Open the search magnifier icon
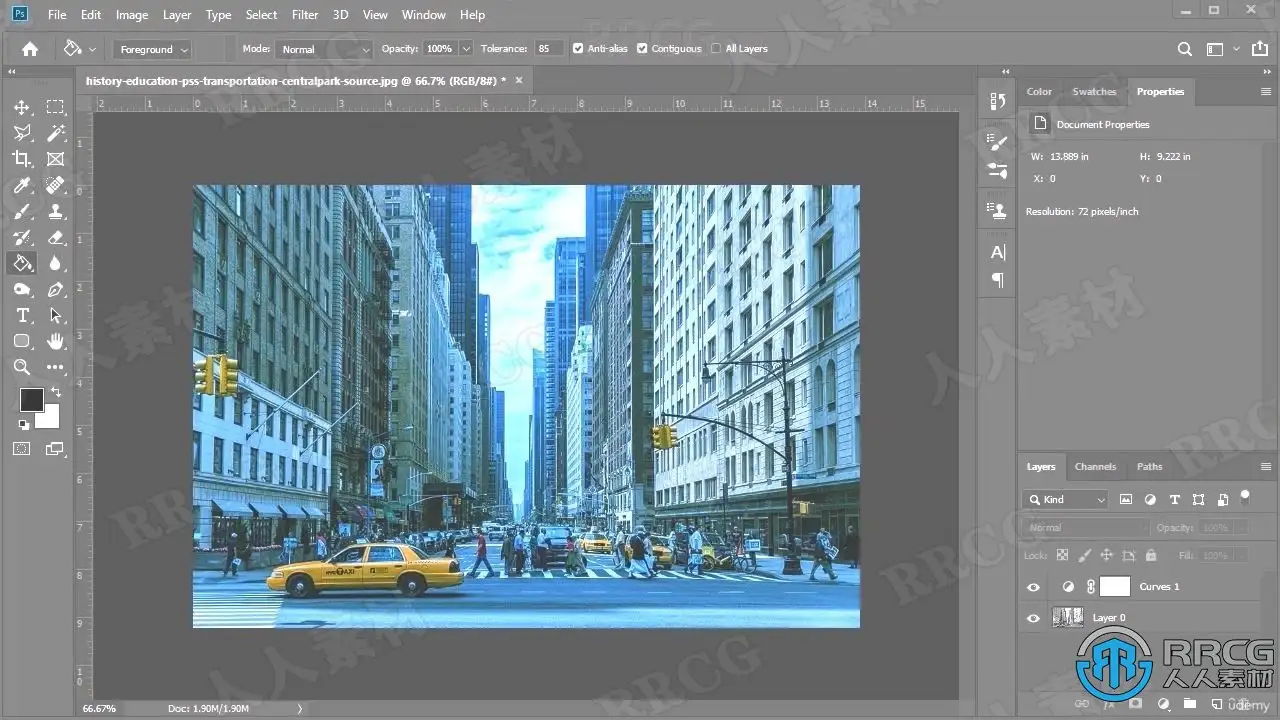Screen dimensions: 1280x720 (1184, 49)
